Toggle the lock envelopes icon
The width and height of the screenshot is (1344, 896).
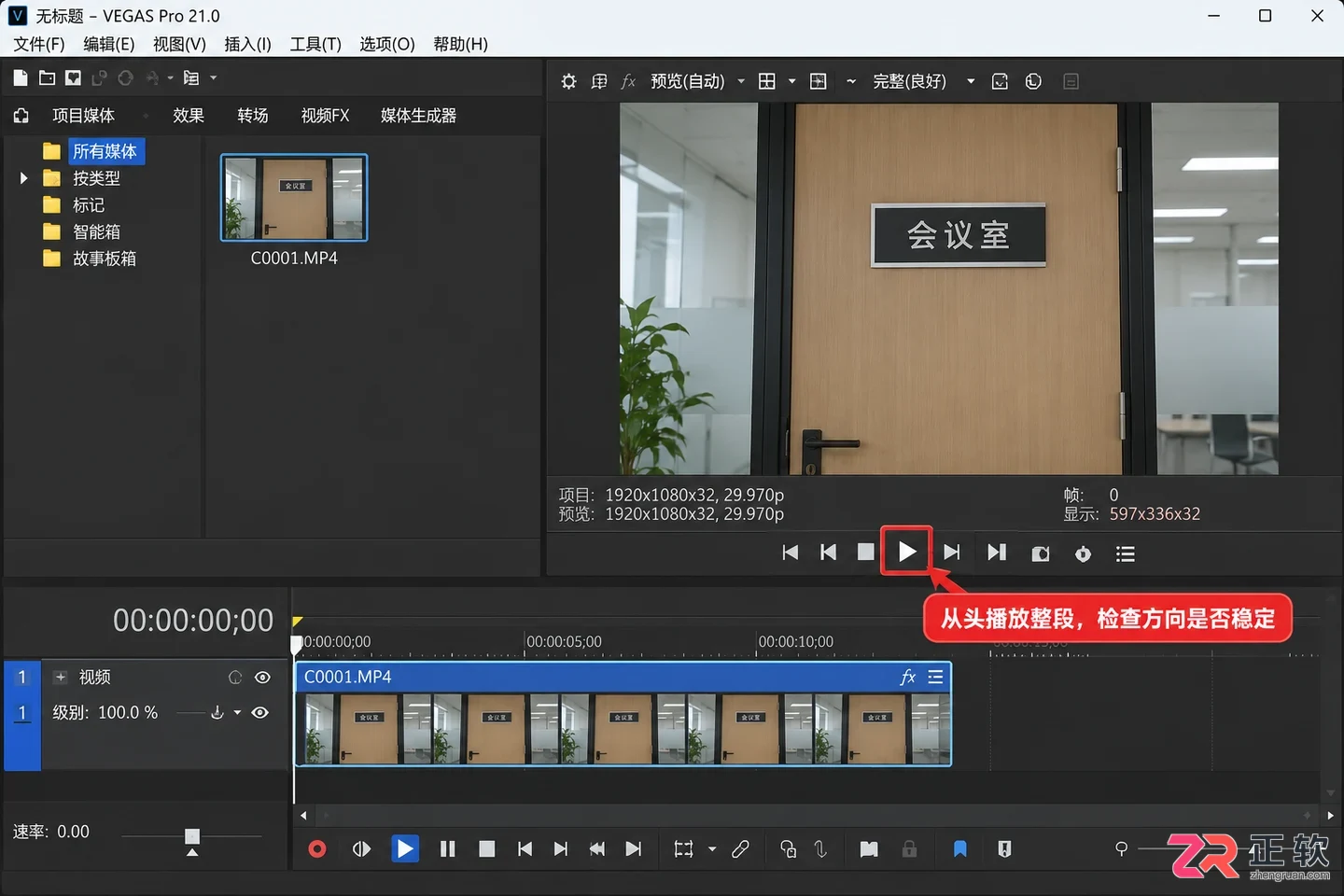pos(909,849)
